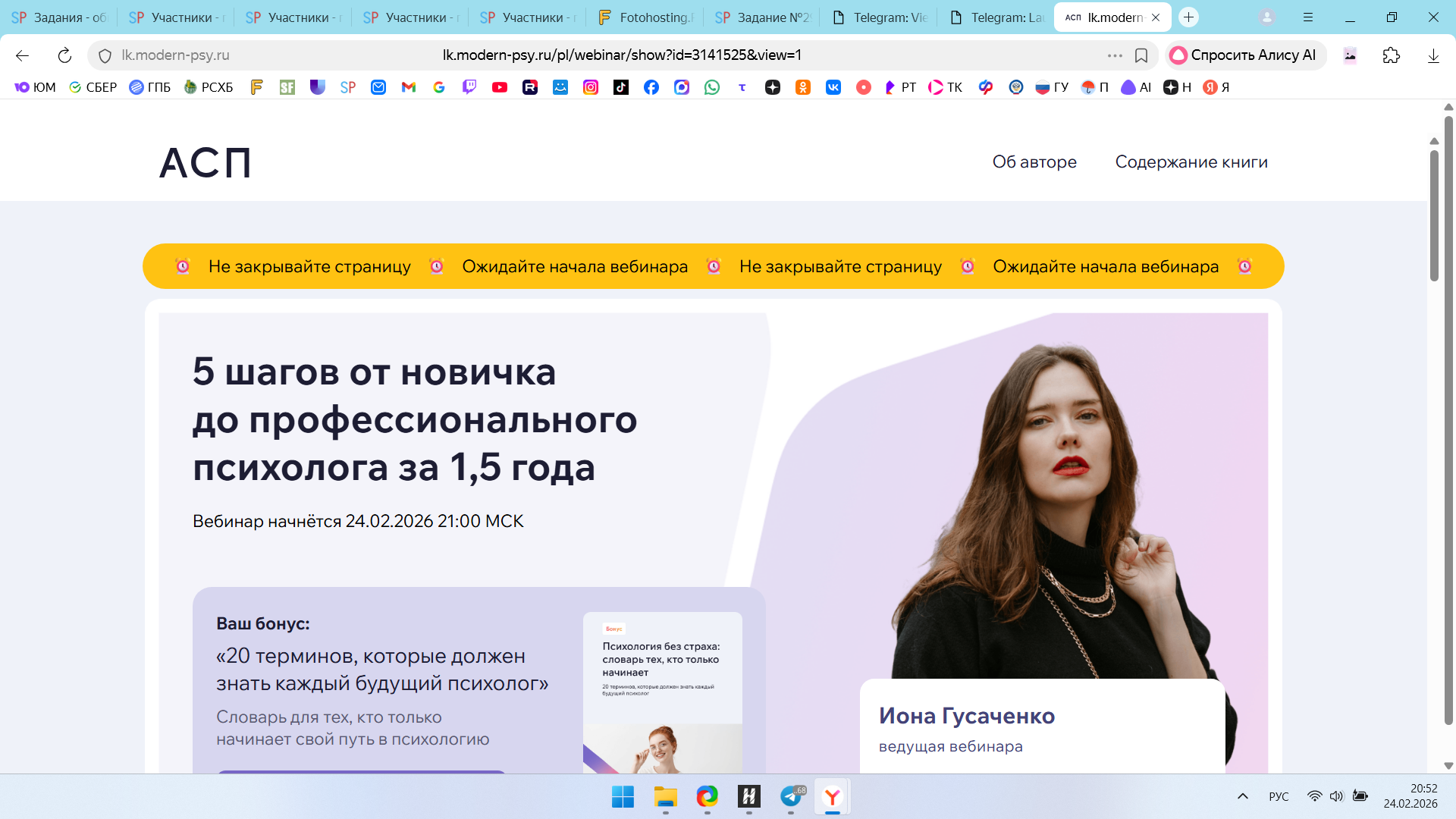The height and width of the screenshot is (819, 1456).
Task: Open the Twitch bookmark icon
Action: tap(469, 87)
